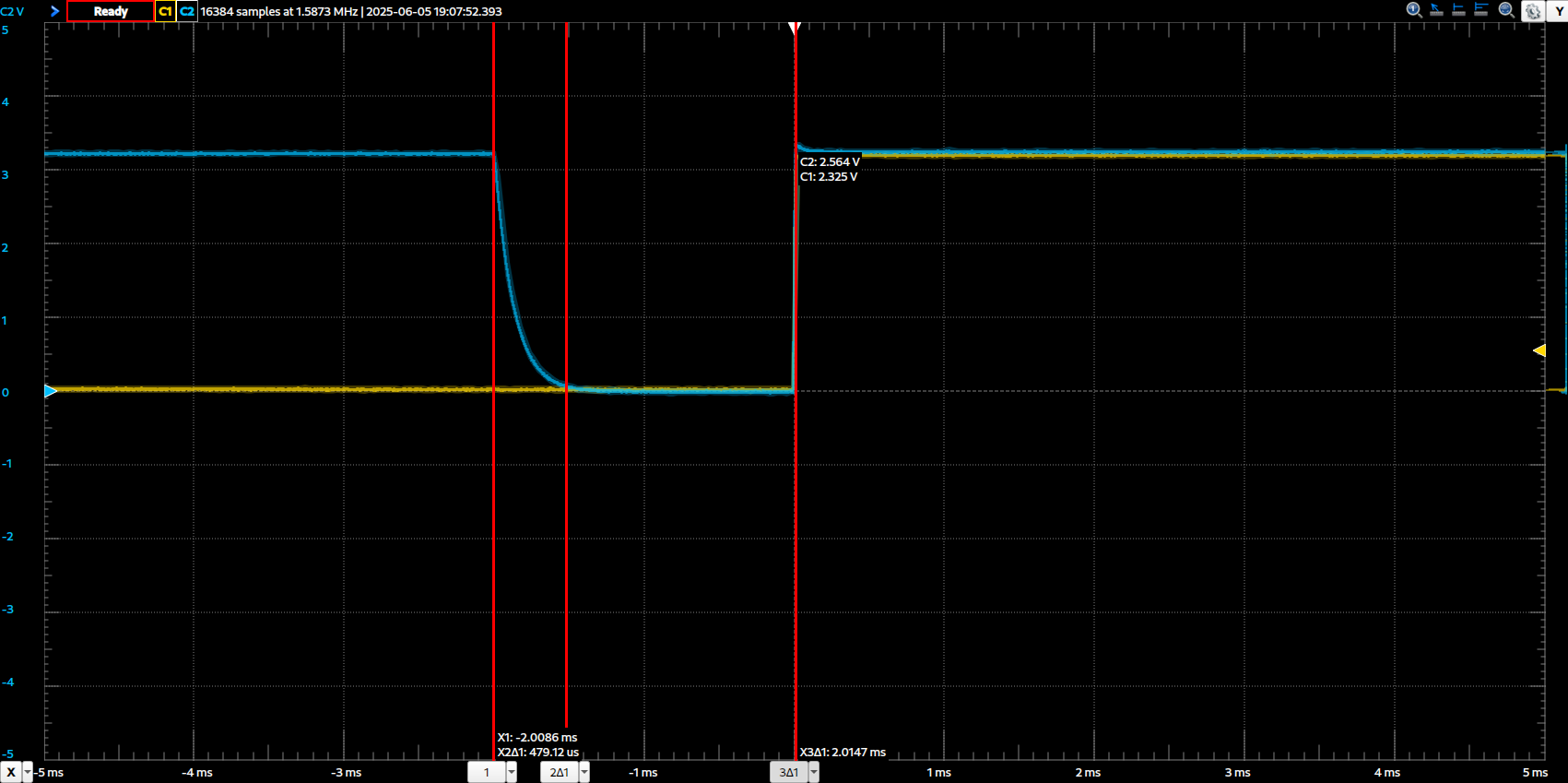Open plot settings gear icon
1568x783 pixels.
coord(1533,11)
